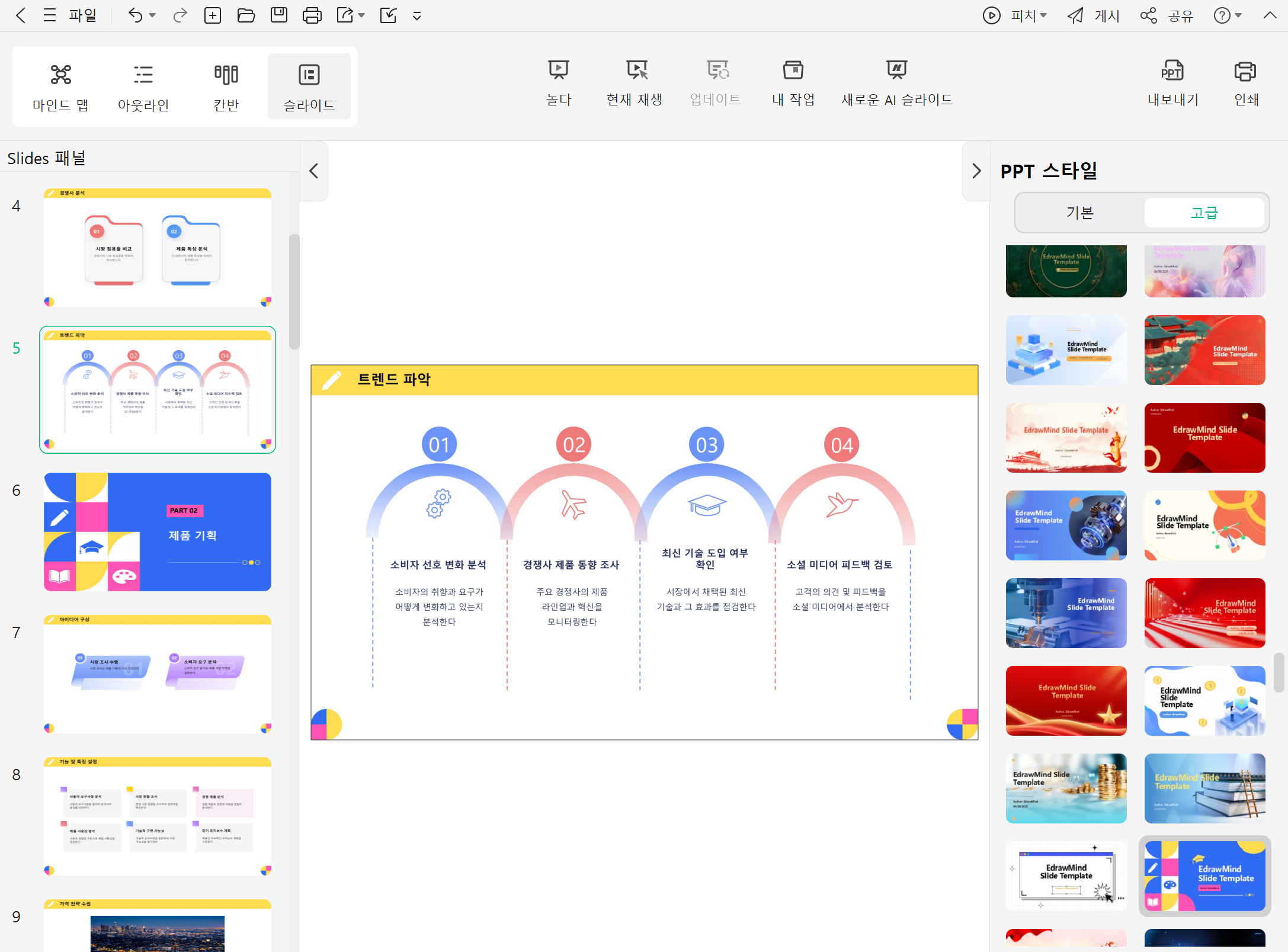
Task: Expand the export options dropdown arrow
Action: [x=361, y=15]
